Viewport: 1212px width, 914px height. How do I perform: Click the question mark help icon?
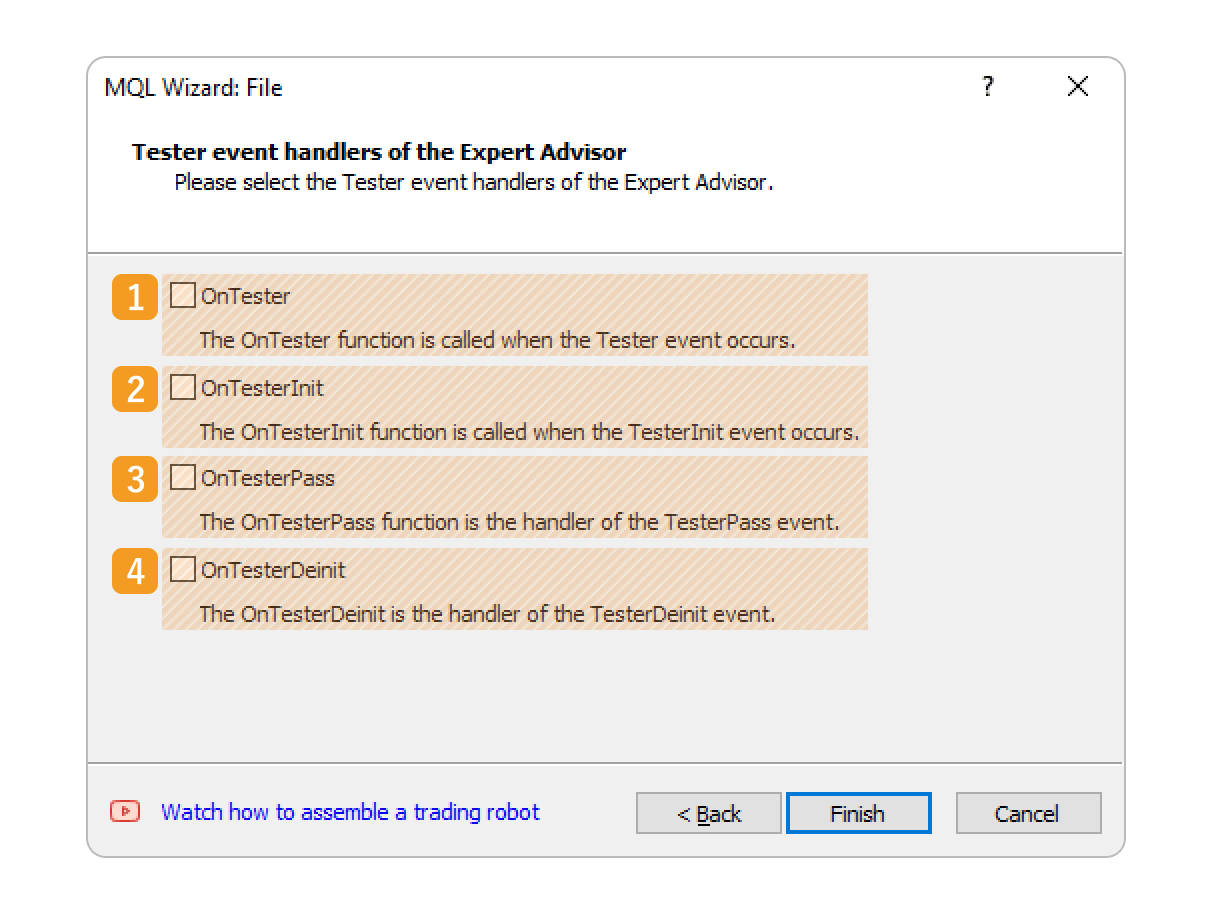(988, 87)
